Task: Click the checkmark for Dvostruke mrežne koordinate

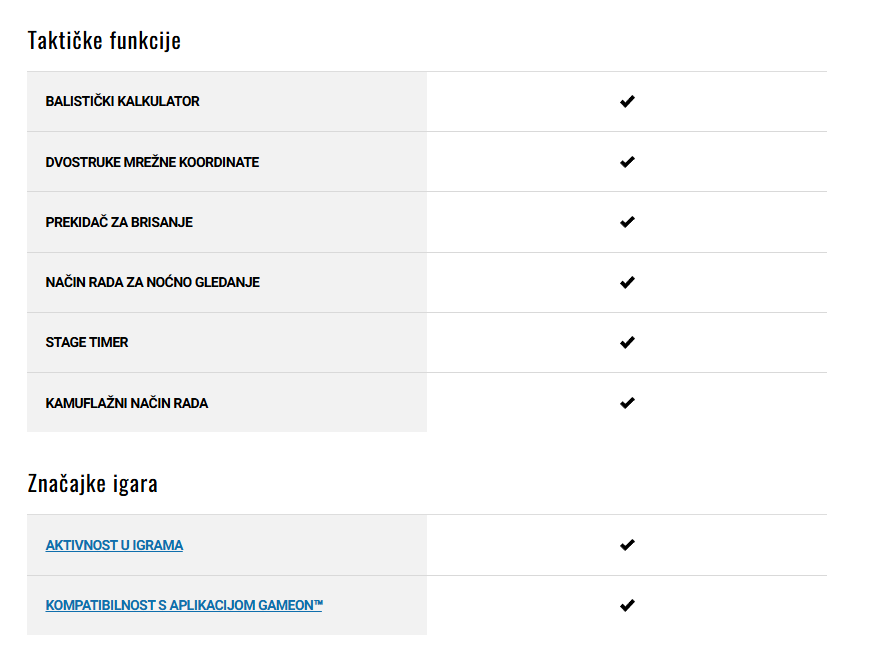Action: click(x=627, y=162)
